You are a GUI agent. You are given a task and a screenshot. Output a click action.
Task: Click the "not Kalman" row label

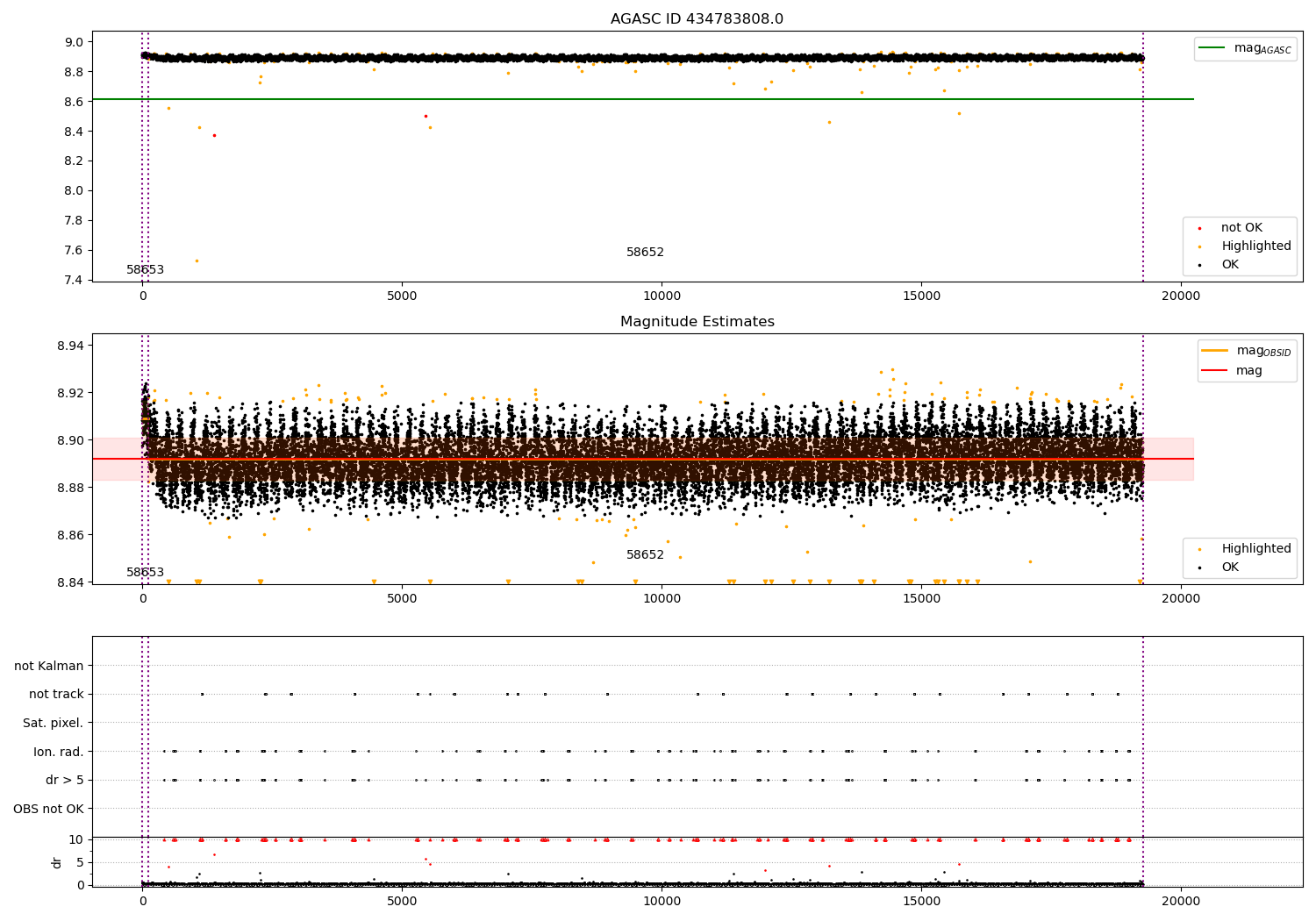[49, 666]
